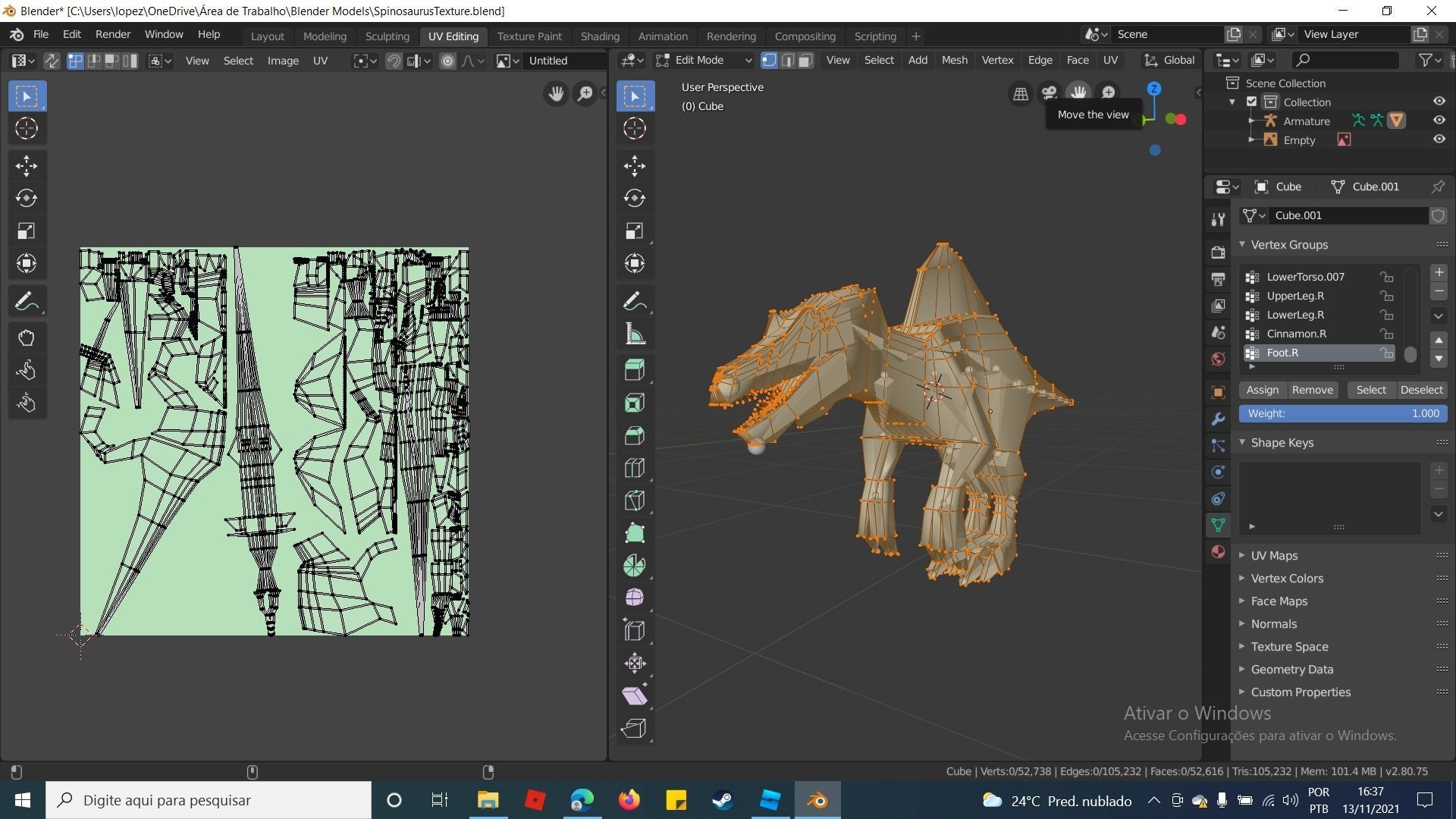Expand the Vertex Colors panel
The image size is (1456, 819).
[x=1286, y=579]
